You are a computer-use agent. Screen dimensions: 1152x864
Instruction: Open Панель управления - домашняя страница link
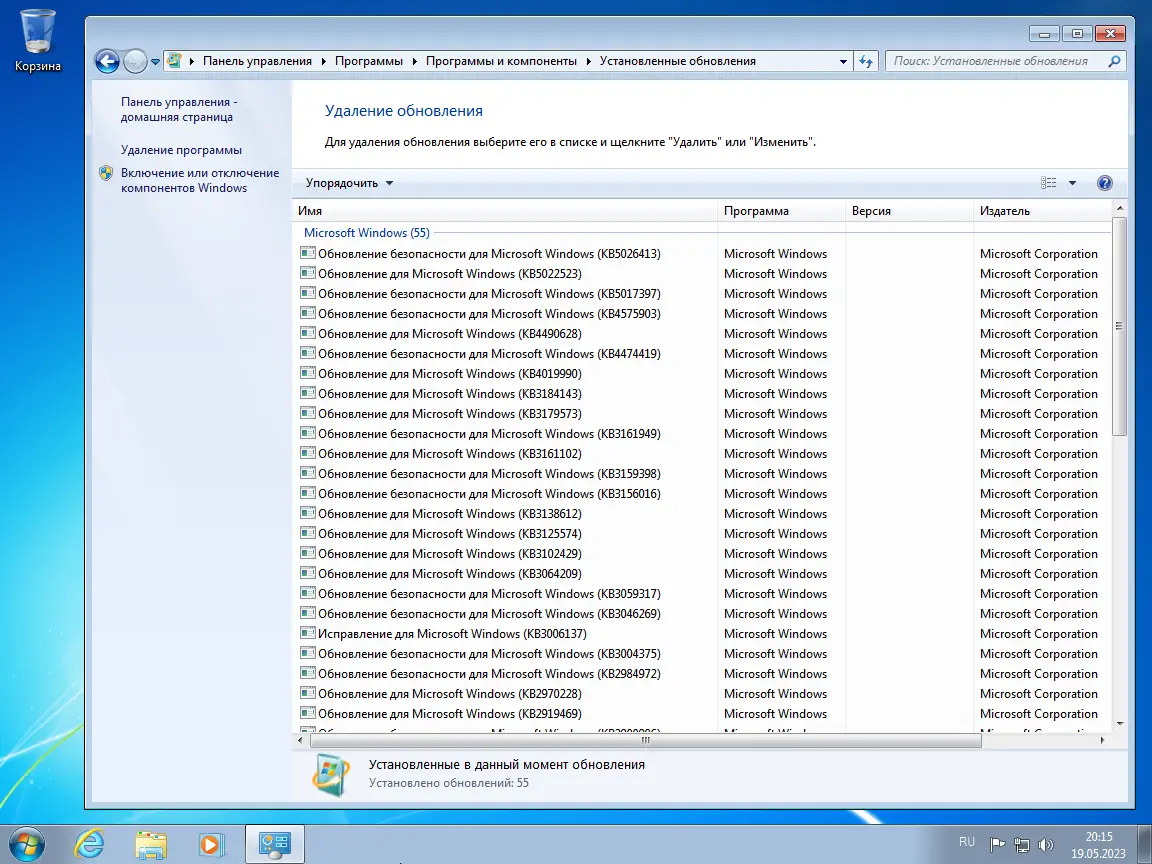[x=179, y=109]
